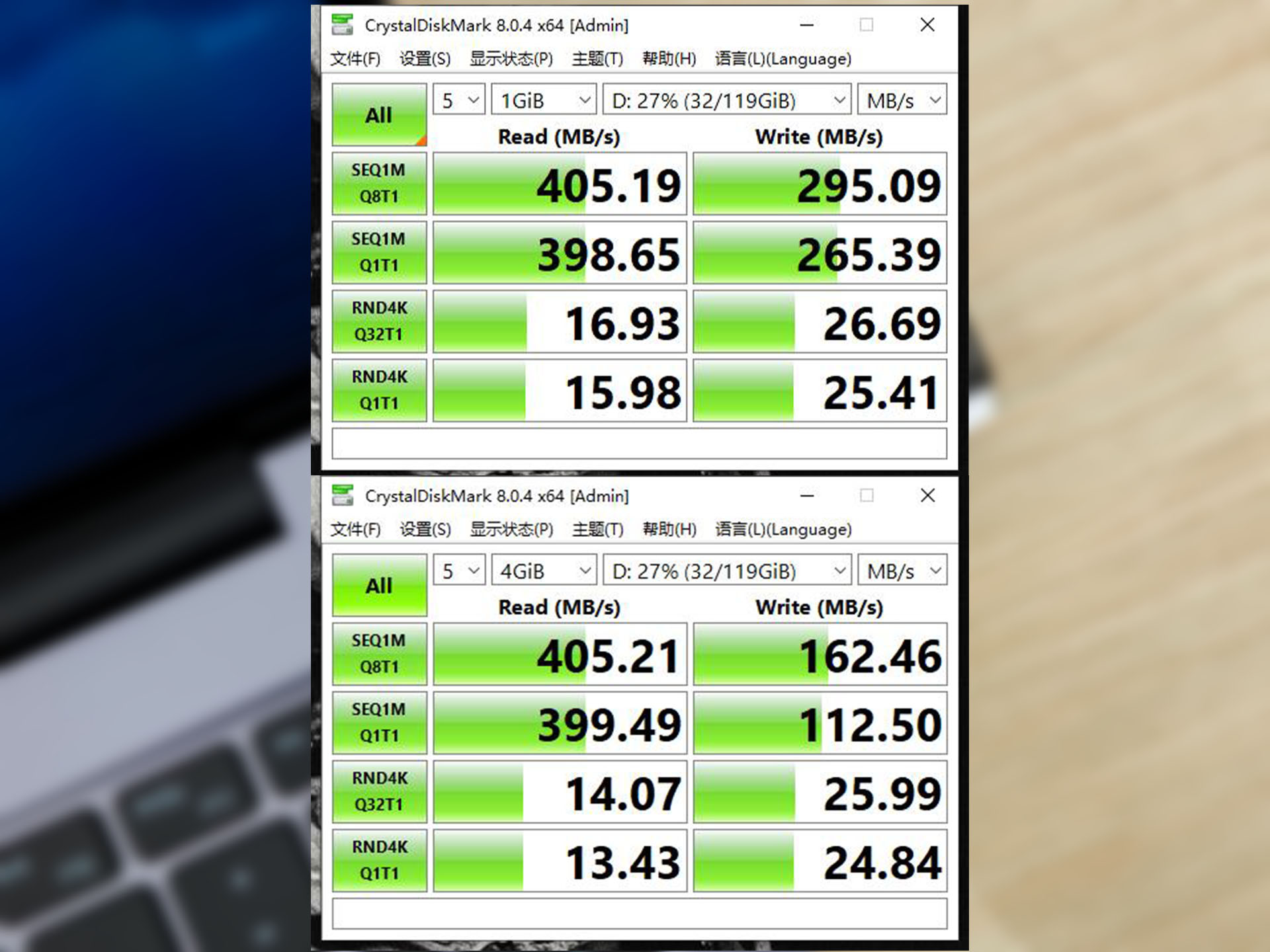Open 帮助(H) menu in top window

click(669, 59)
